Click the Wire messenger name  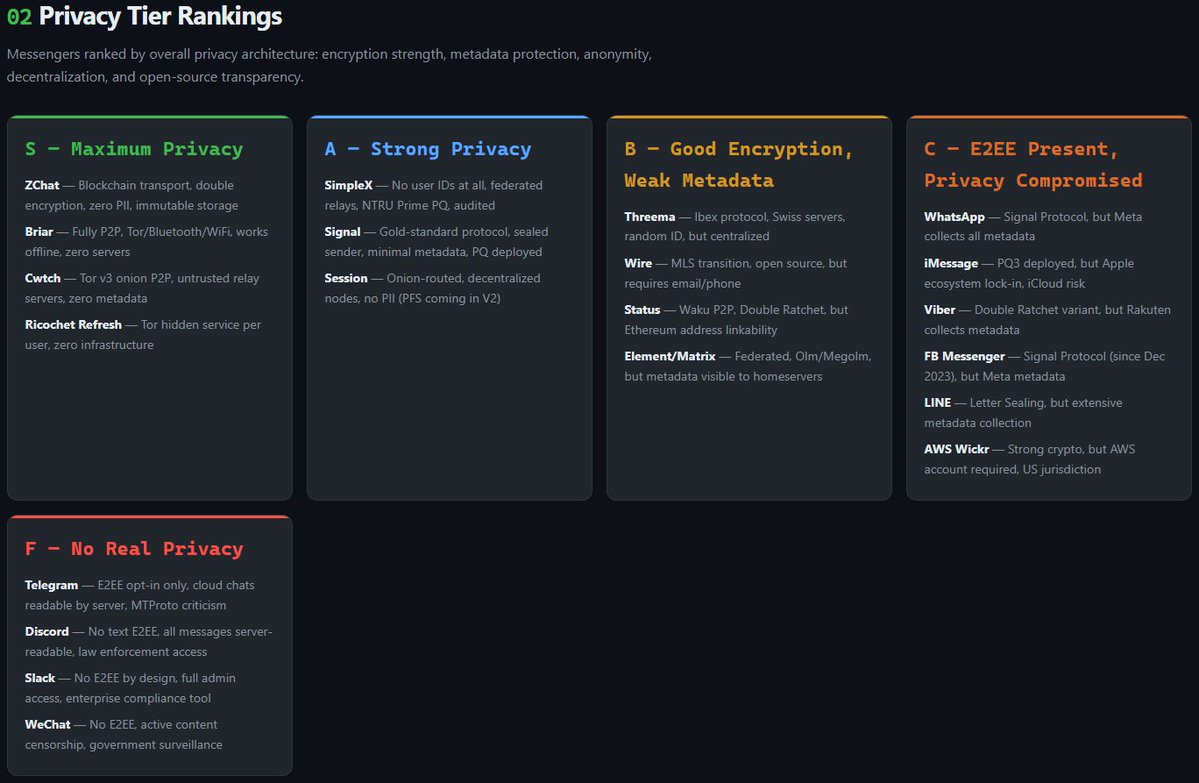[638, 263]
